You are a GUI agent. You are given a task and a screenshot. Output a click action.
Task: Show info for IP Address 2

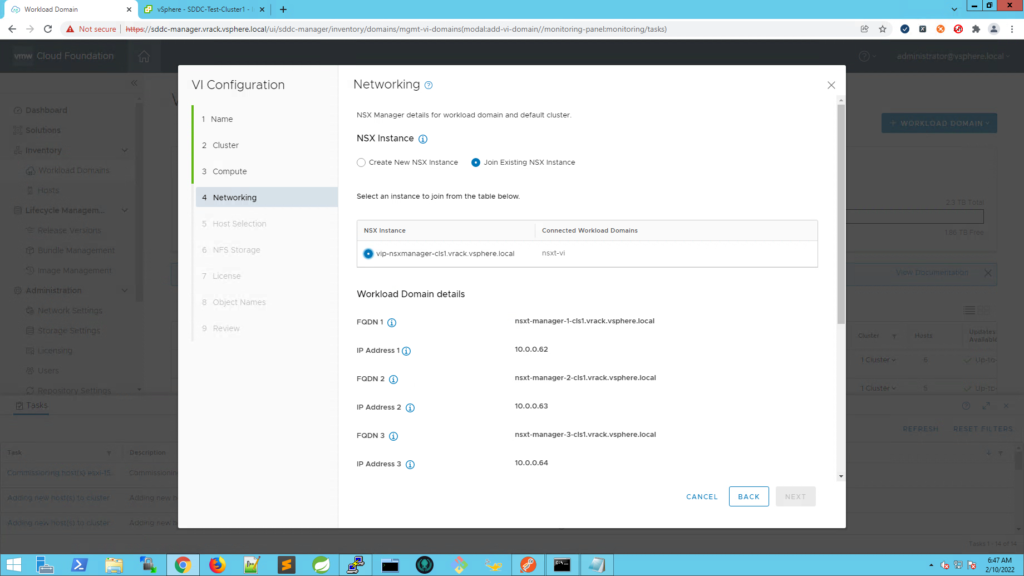[x=410, y=408]
